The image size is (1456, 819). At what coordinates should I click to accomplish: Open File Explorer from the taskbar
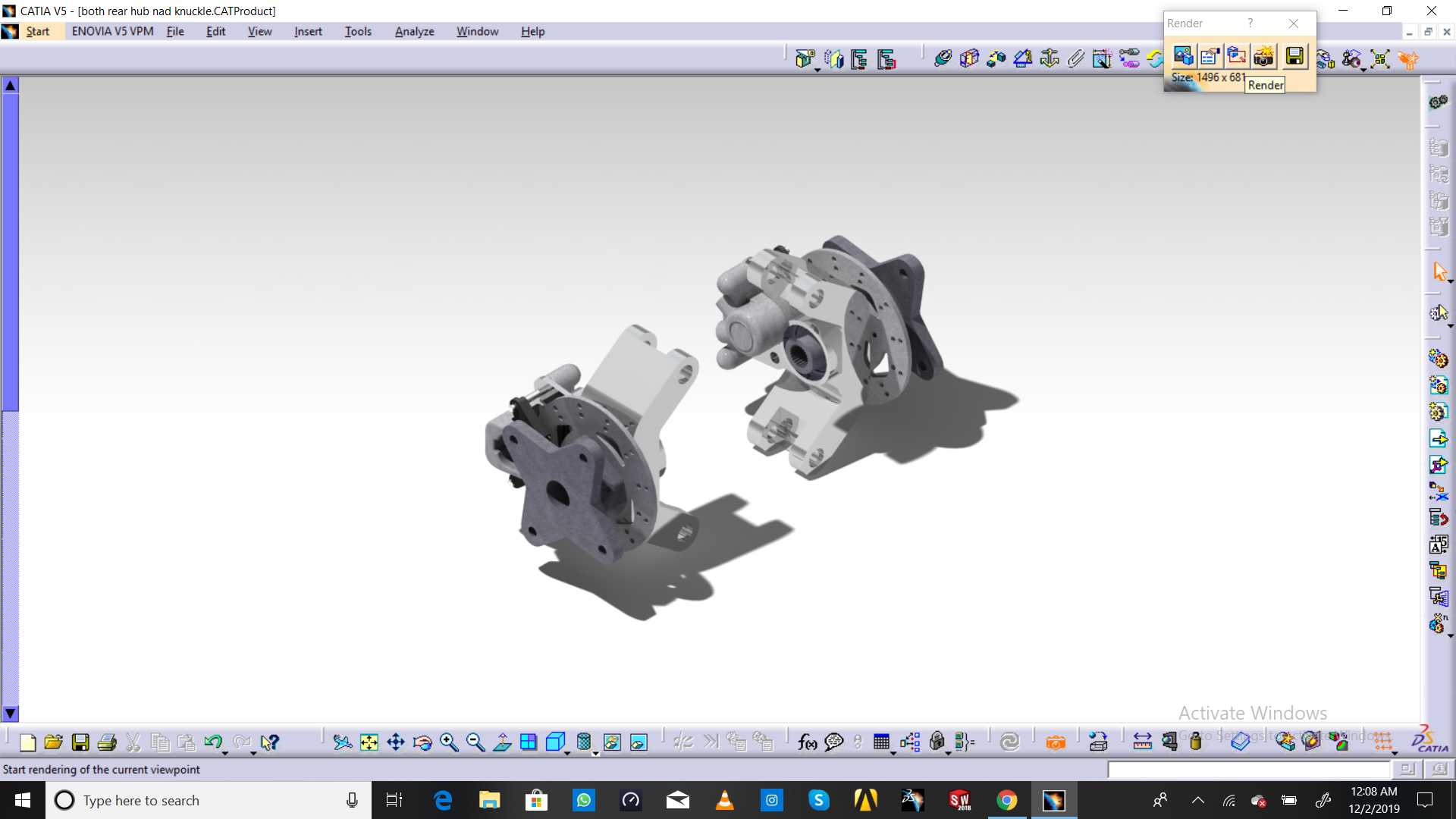point(489,800)
